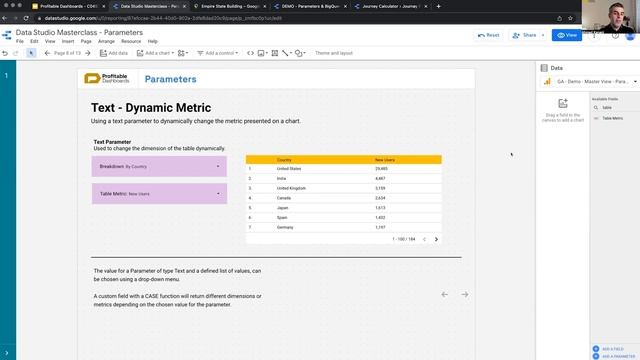Go to the previous page arrow in toolbar
This screenshot has height=360, width=640.
(x=47, y=53)
